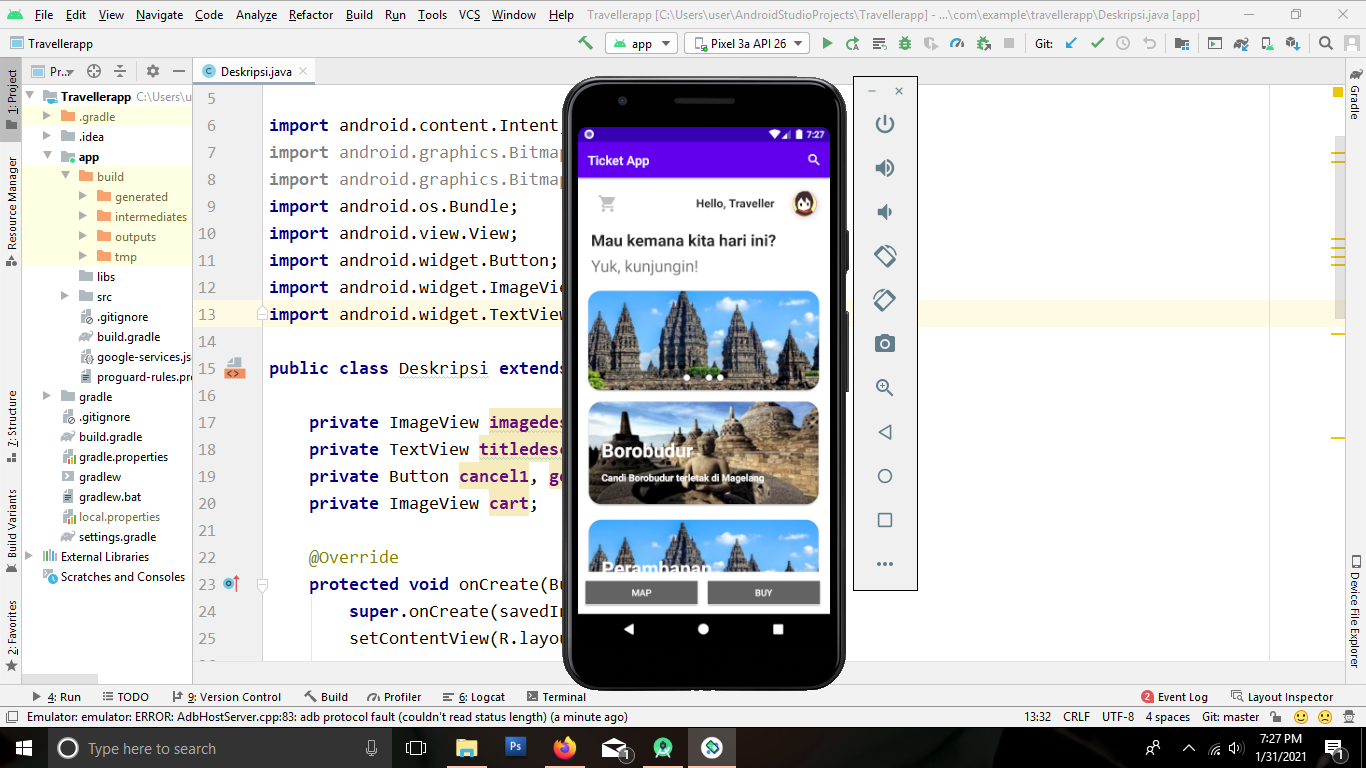
Task: Tap the MAP button in the app
Action: [641, 593]
